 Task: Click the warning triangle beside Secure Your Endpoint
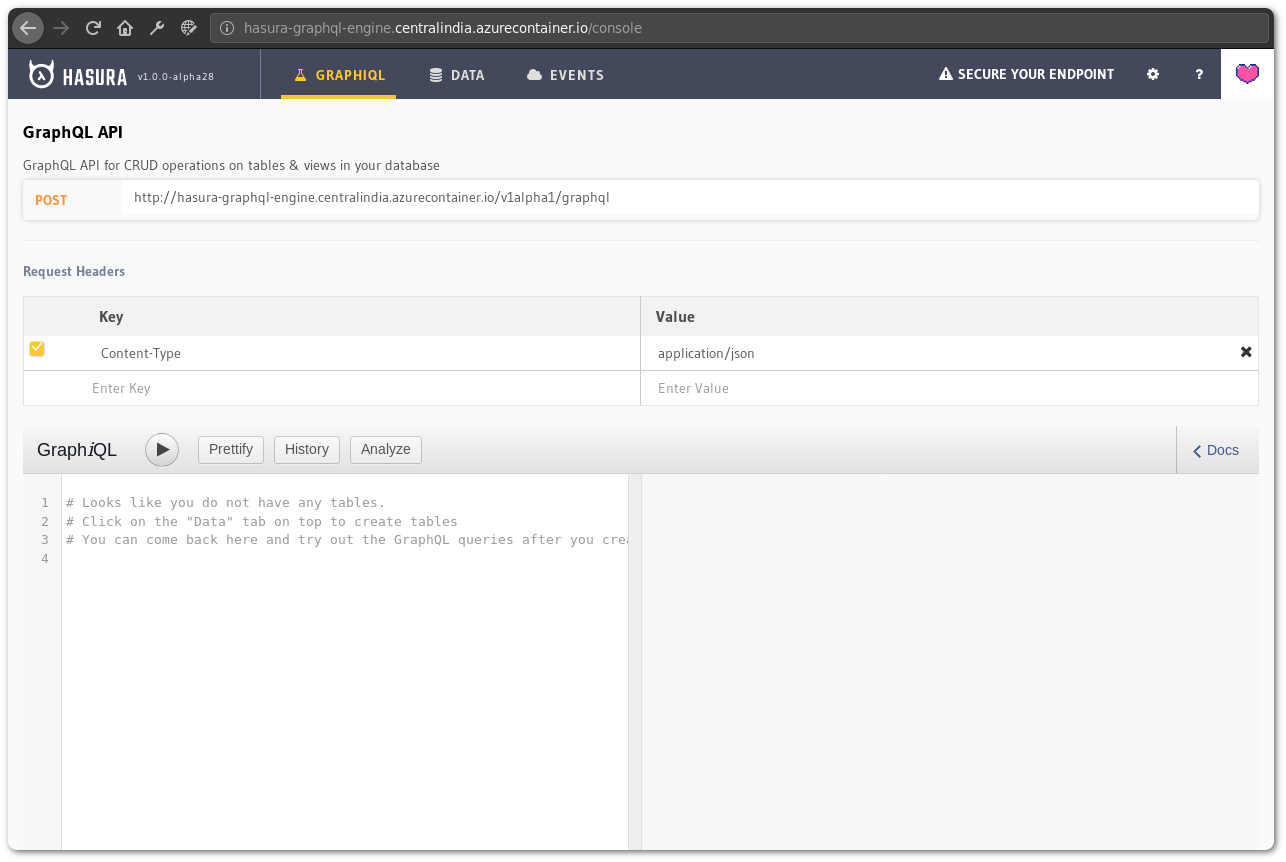(x=945, y=74)
